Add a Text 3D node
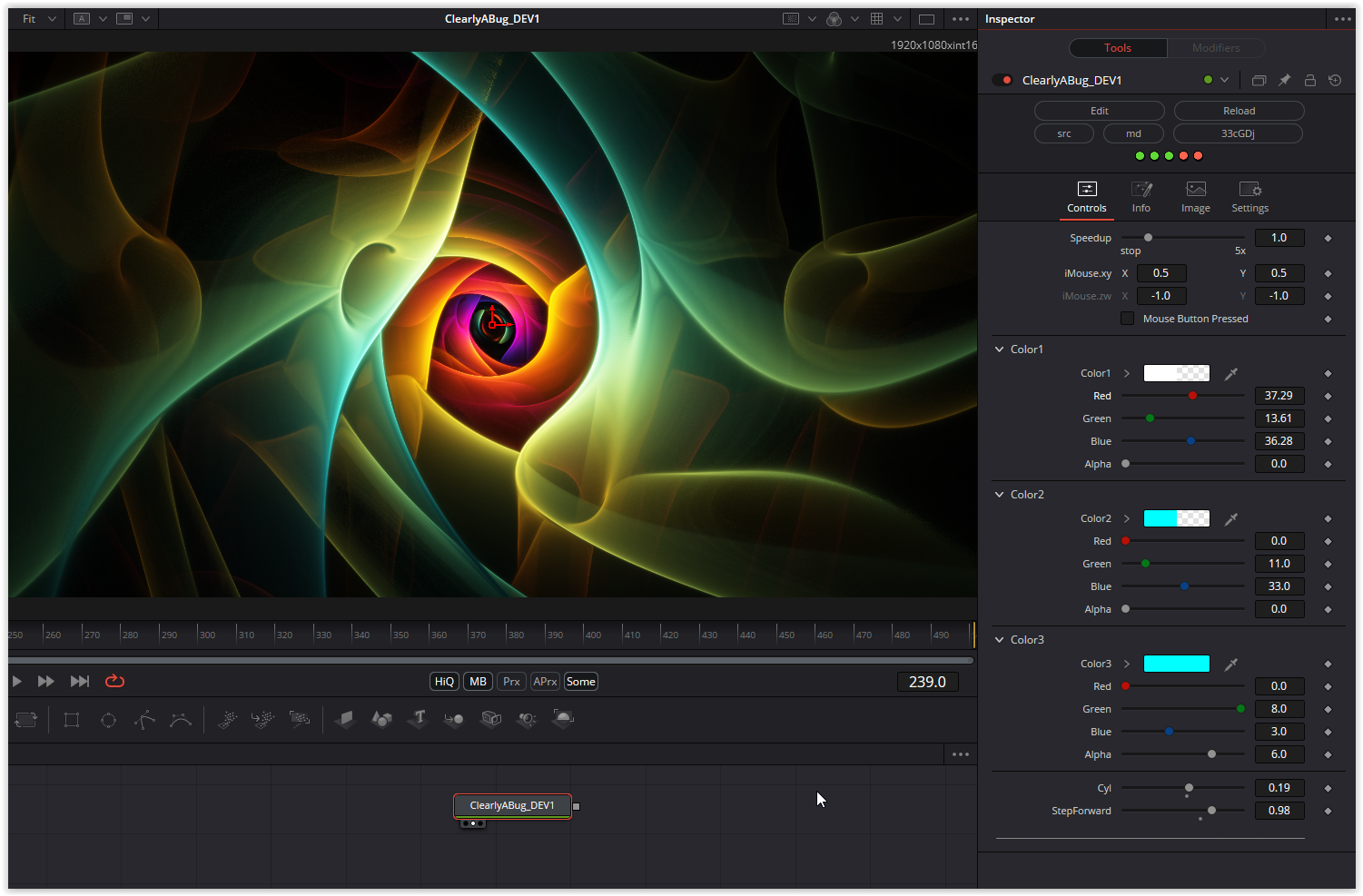This screenshot has width=1363, height=896. coord(418,720)
